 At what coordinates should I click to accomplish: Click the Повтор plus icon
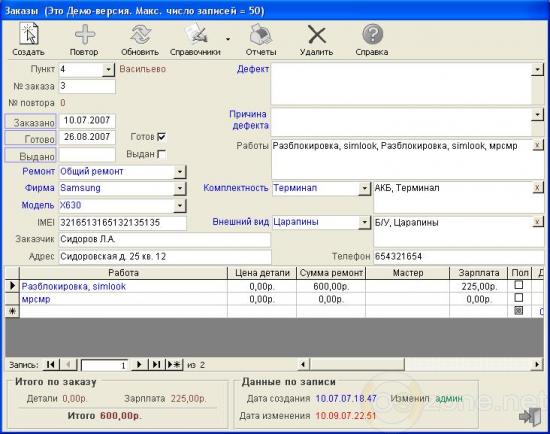85,34
